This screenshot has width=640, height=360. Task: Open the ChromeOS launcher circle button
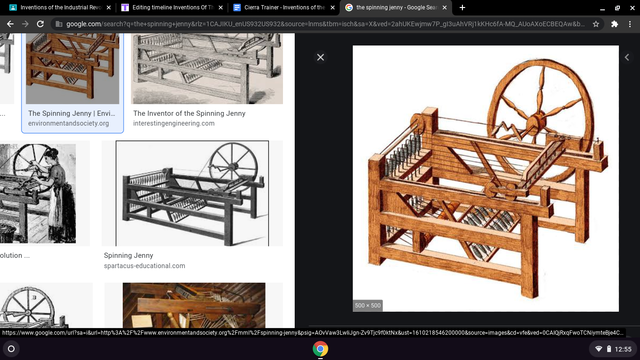(x=11, y=349)
